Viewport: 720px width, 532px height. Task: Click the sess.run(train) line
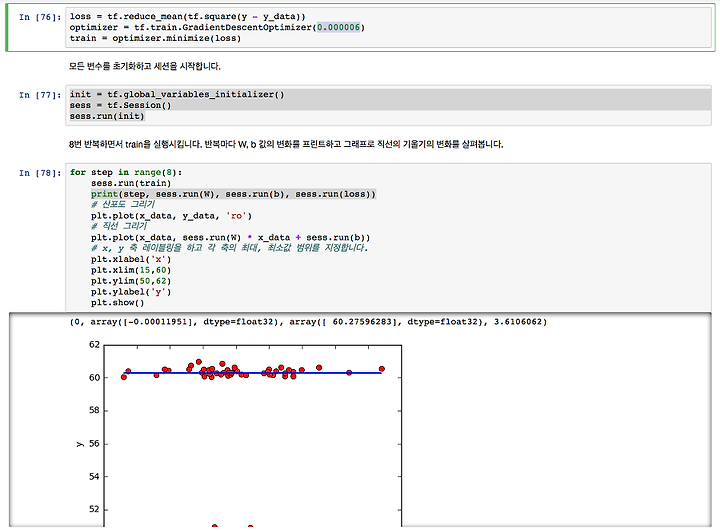coord(131,183)
